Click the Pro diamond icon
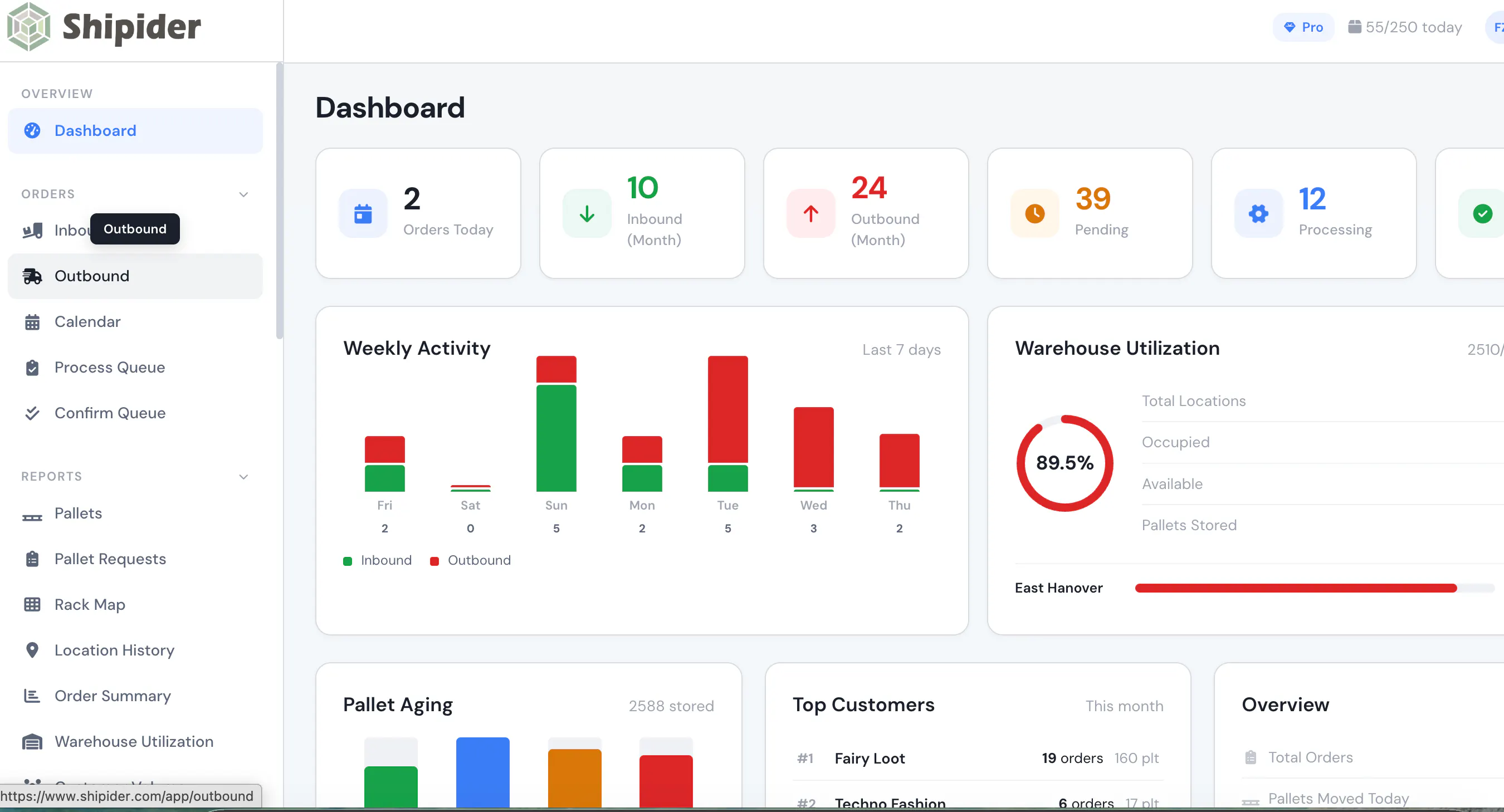The width and height of the screenshot is (1504, 812). pyautogui.click(x=1289, y=27)
